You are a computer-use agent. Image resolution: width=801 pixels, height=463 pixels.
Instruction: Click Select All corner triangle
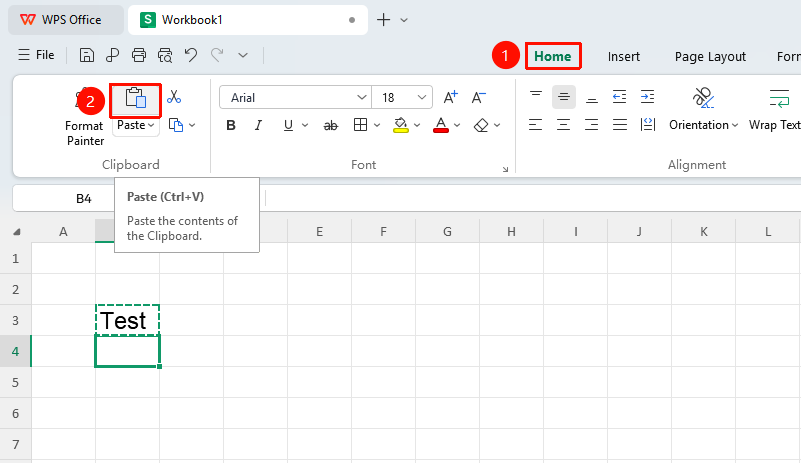pyautogui.click(x=16, y=232)
